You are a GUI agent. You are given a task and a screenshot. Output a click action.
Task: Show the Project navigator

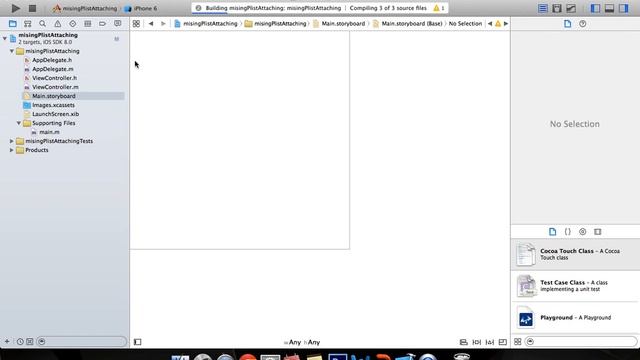click(x=13, y=24)
